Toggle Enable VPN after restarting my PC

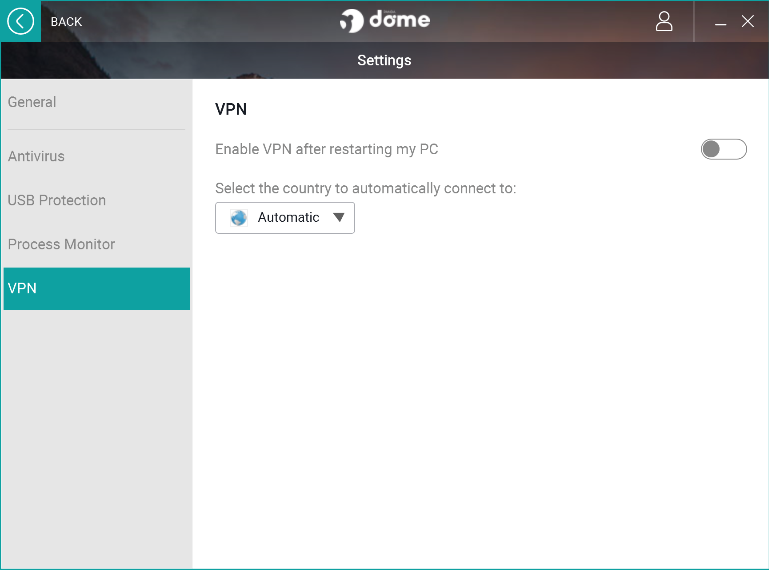(x=724, y=150)
